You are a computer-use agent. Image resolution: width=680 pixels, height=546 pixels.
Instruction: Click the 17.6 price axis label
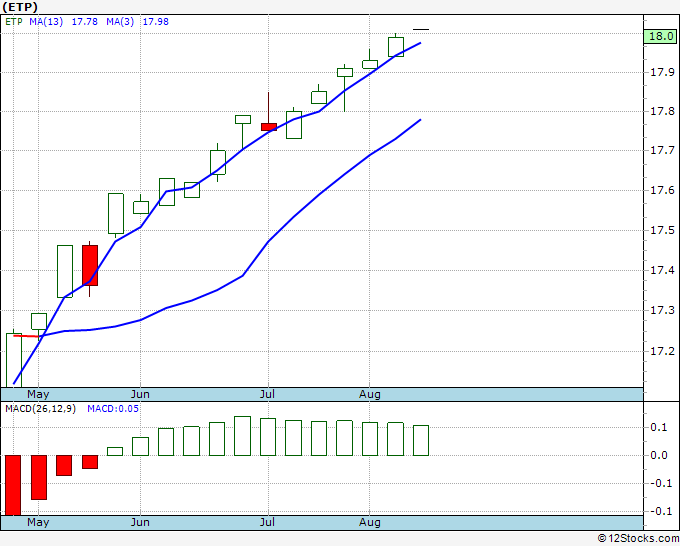tap(662, 190)
